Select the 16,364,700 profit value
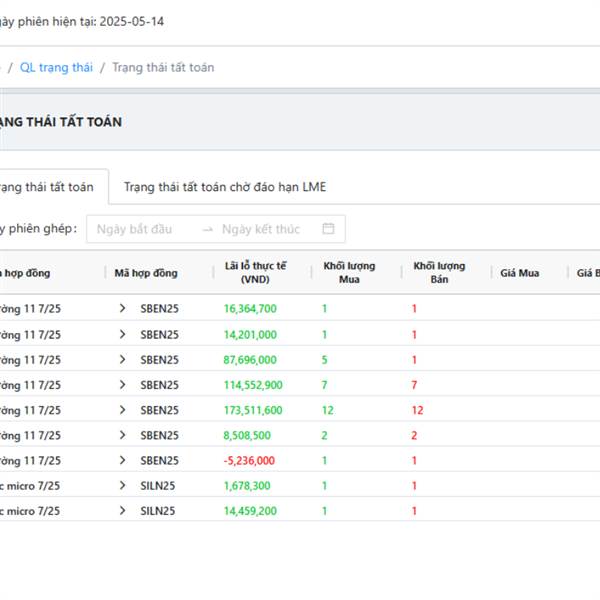This screenshot has width=600, height=600. [x=250, y=308]
